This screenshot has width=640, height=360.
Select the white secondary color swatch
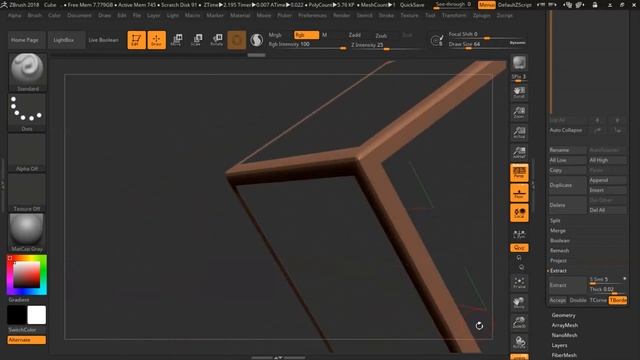click(37, 315)
